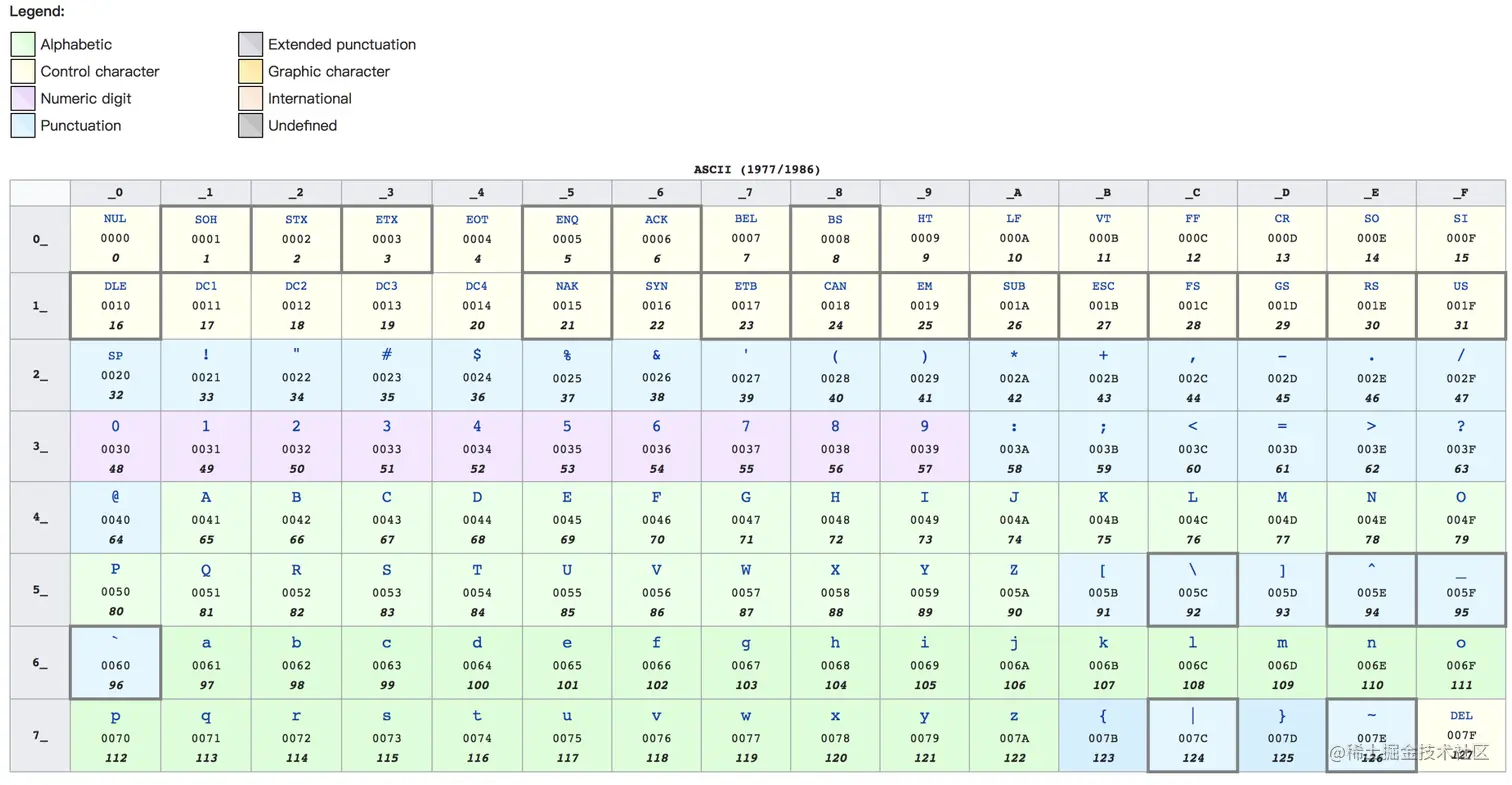Click the backtick cell 0060
Viewport: 1512px width, 785px height.
click(116, 662)
